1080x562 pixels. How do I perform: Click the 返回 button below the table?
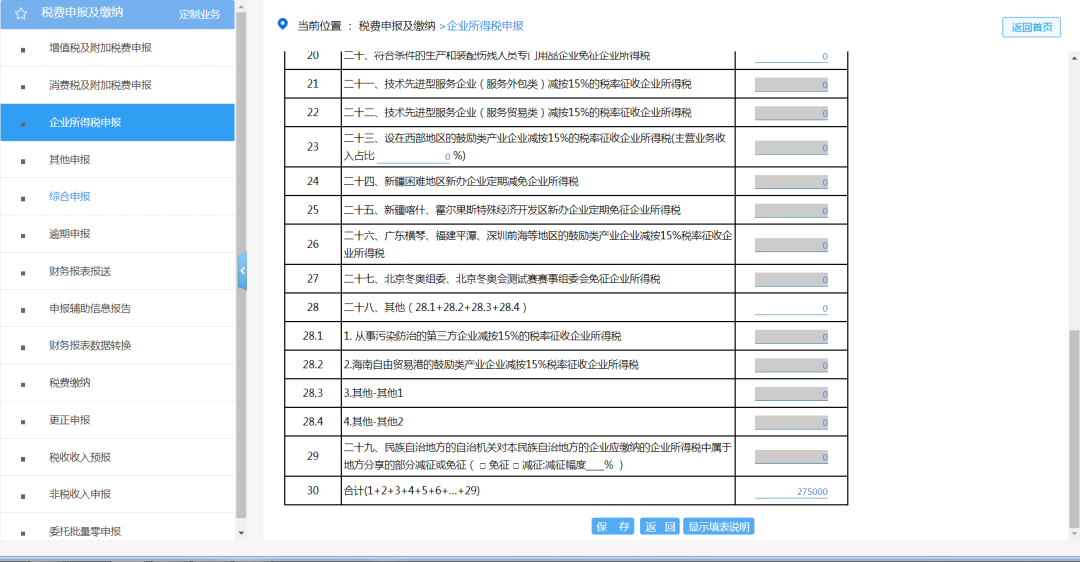coord(660,526)
